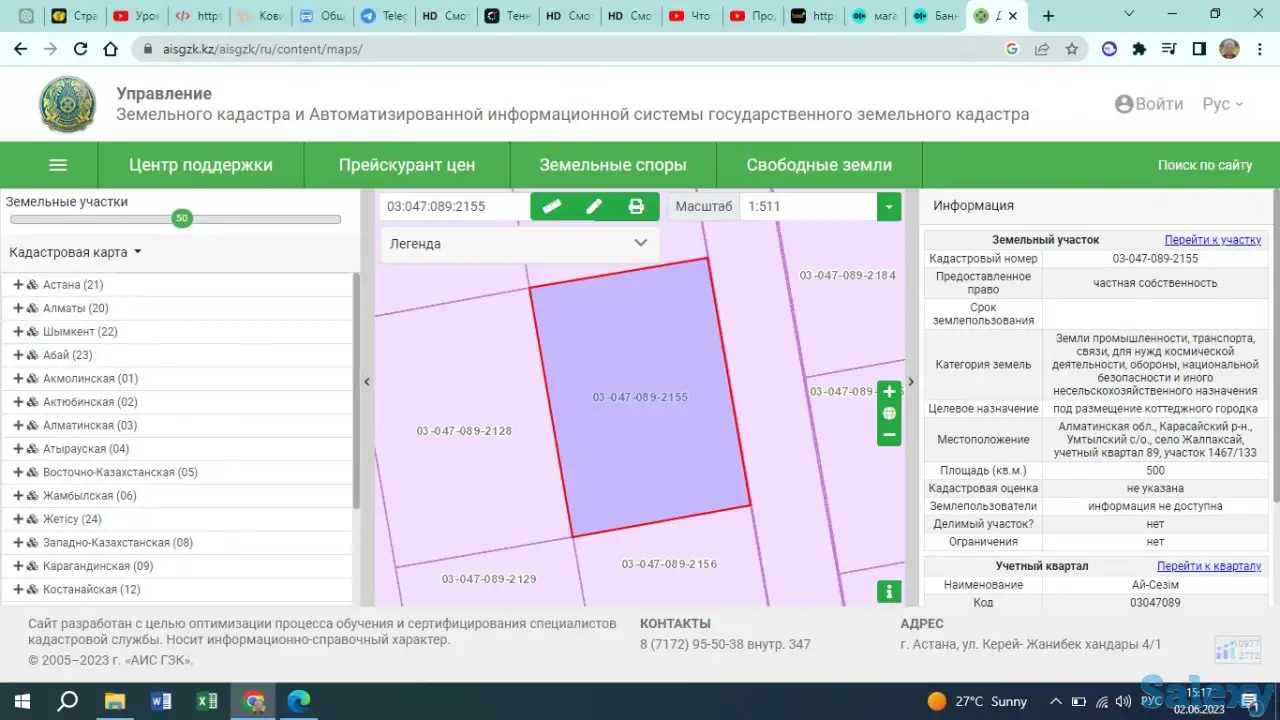
Task: Click the globe full extent icon
Action: click(889, 413)
